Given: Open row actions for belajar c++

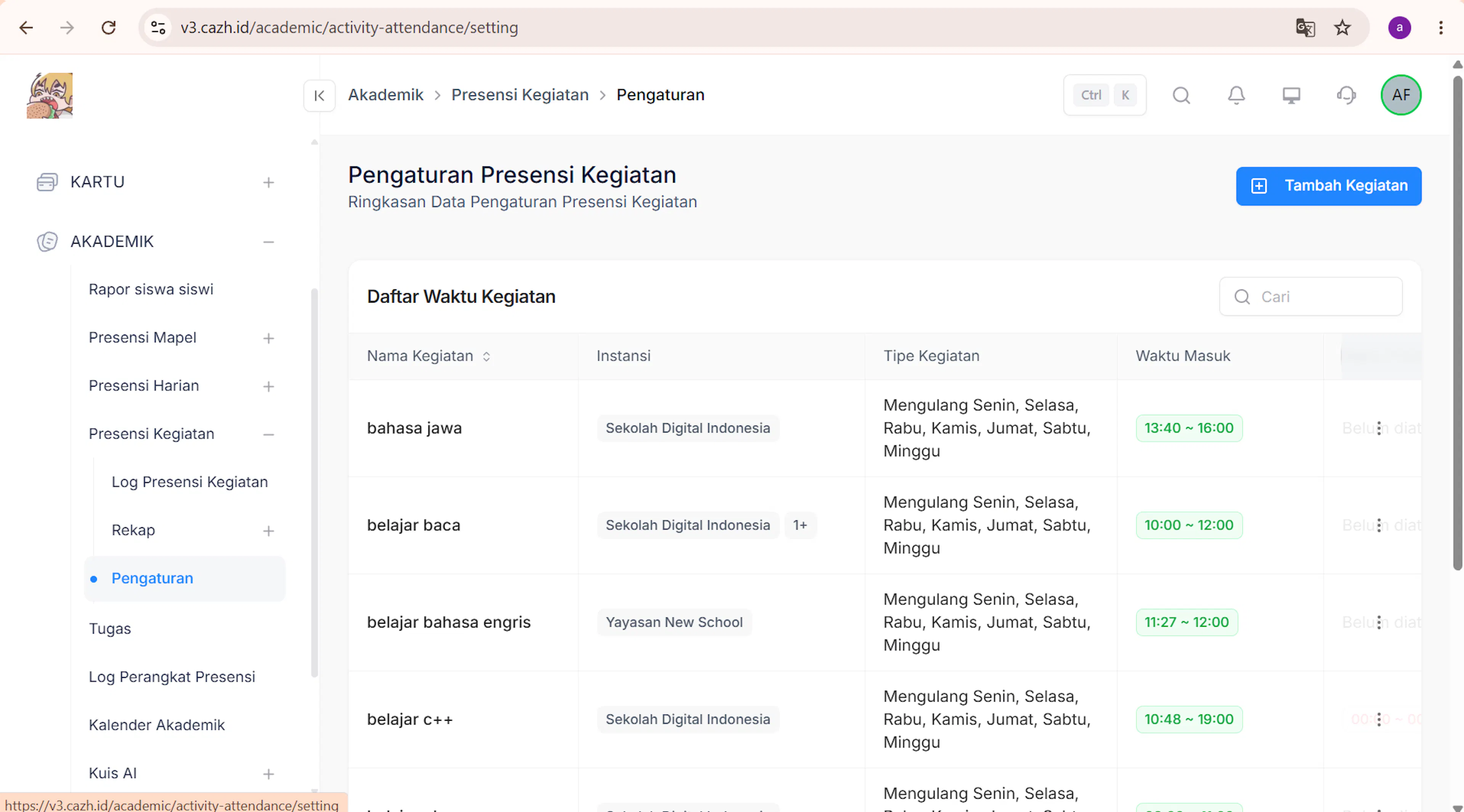Looking at the screenshot, I should click(1379, 719).
